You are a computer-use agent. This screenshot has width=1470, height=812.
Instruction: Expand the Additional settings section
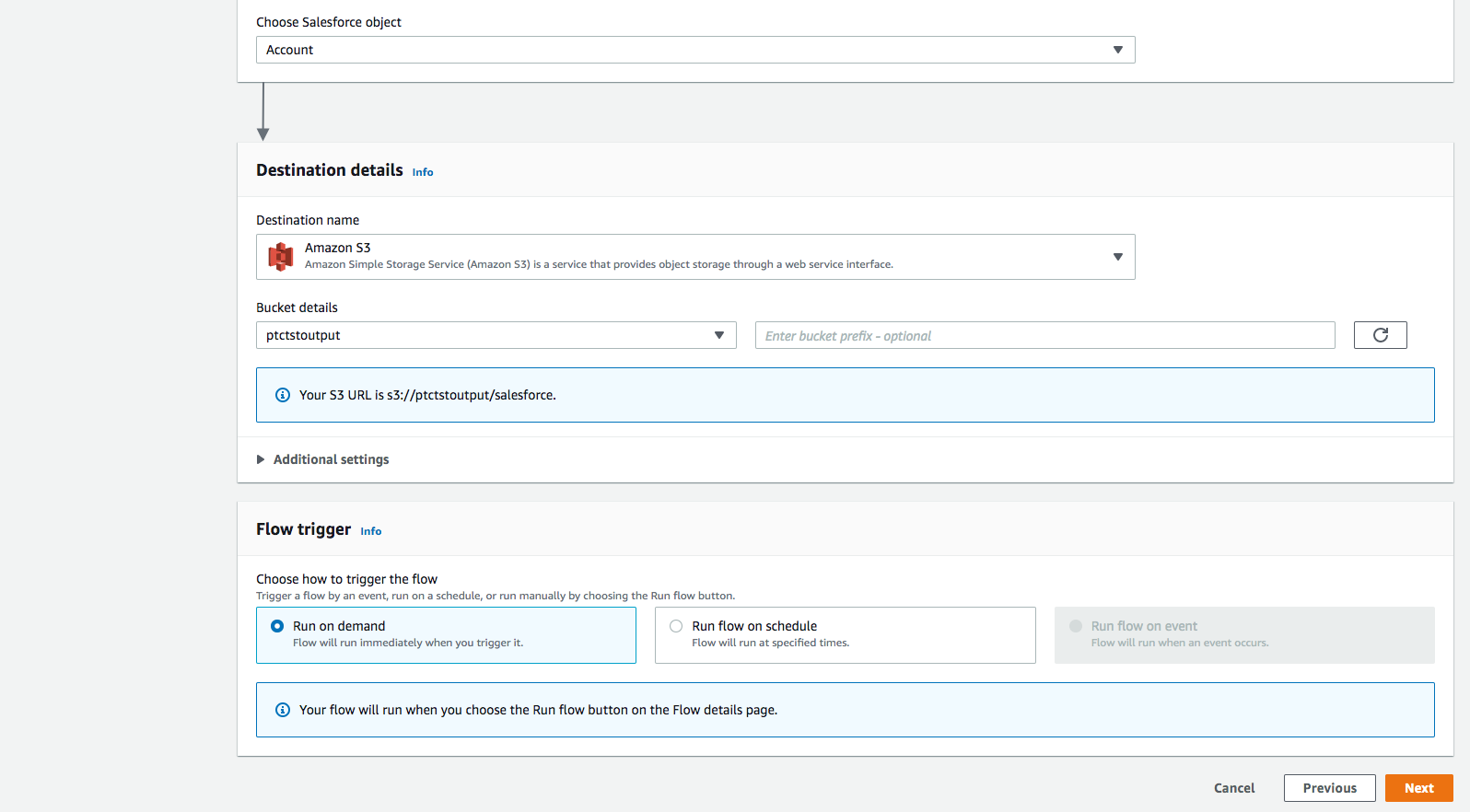[331, 459]
